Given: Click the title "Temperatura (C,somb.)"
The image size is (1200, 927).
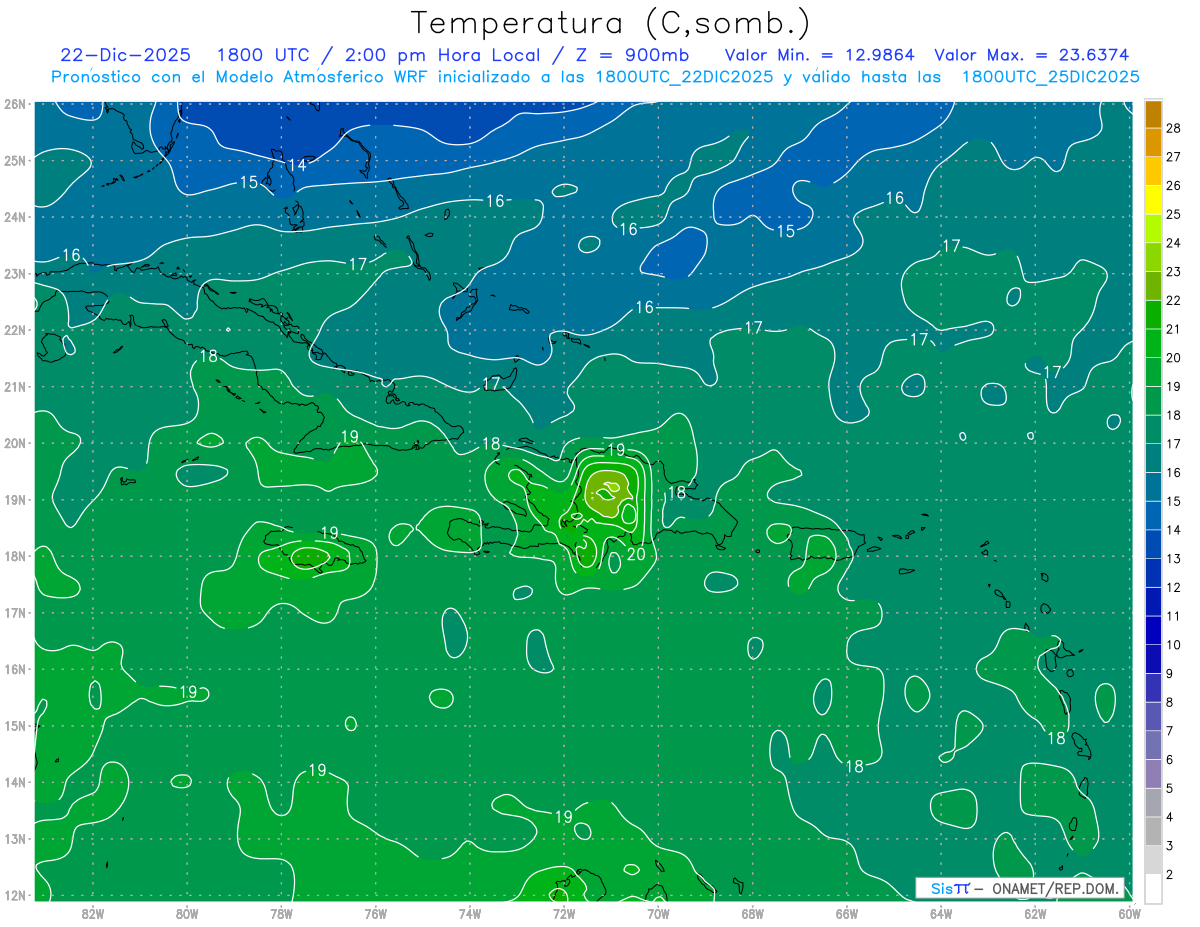Looking at the screenshot, I should click(x=611, y=23).
